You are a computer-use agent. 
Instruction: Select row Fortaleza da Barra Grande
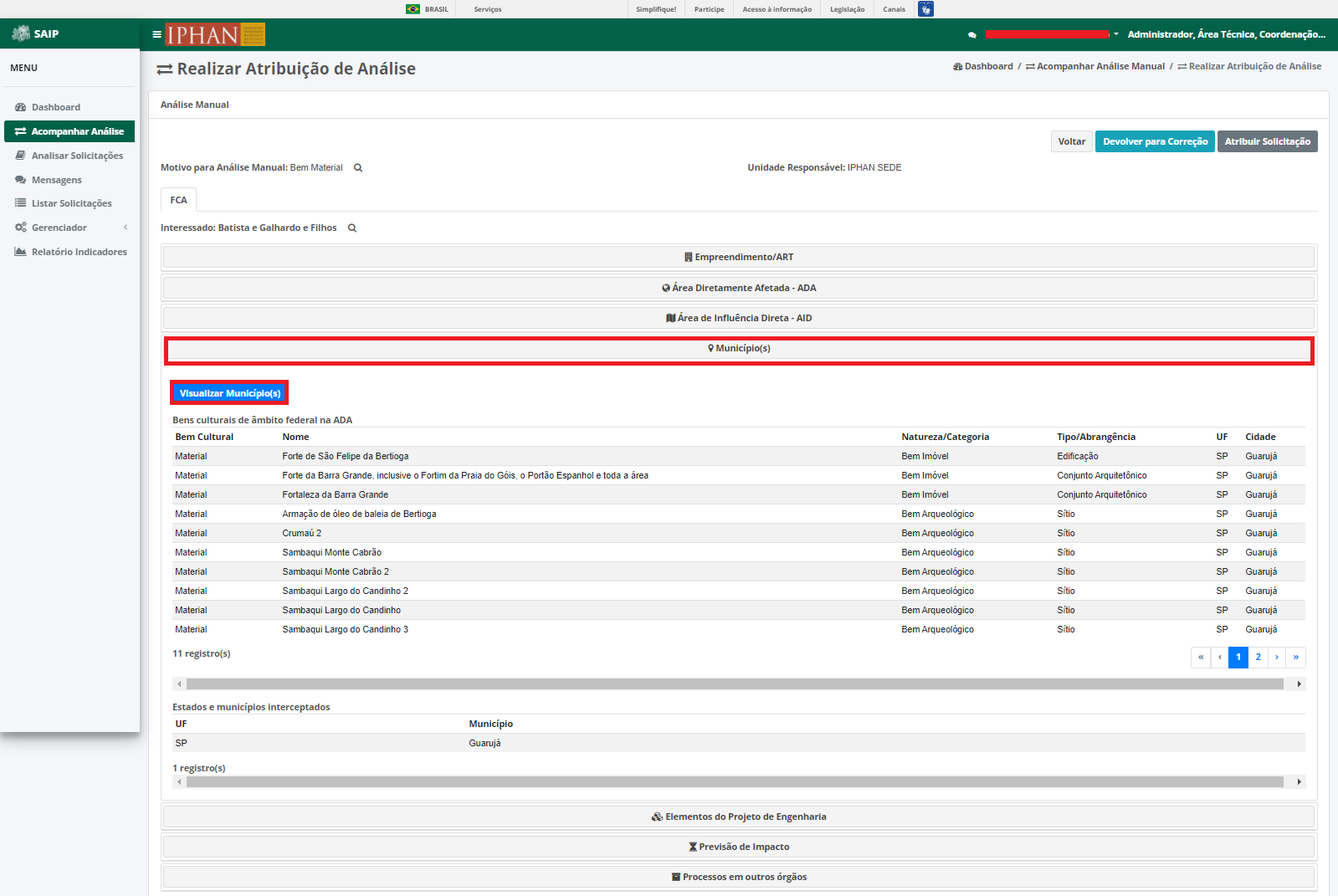point(739,494)
